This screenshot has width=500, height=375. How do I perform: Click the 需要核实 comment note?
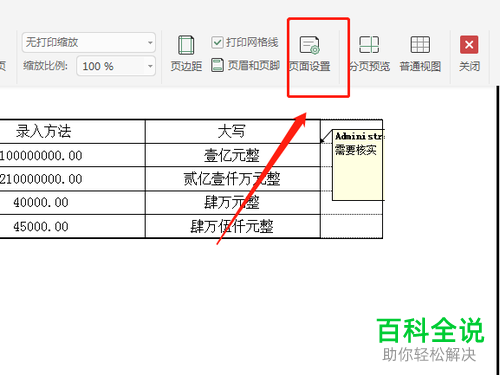click(x=358, y=165)
